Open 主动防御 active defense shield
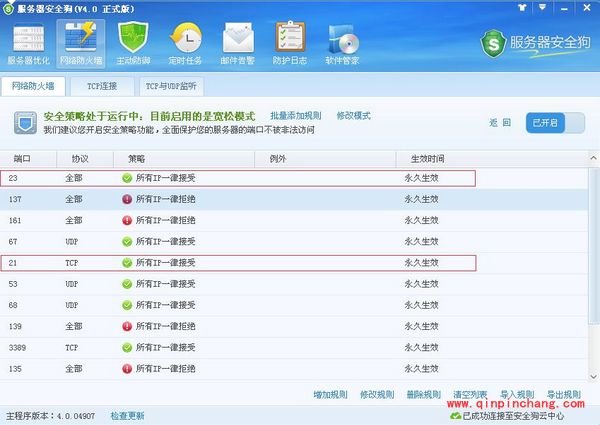The width and height of the screenshot is (600, 425). point(133,44)
